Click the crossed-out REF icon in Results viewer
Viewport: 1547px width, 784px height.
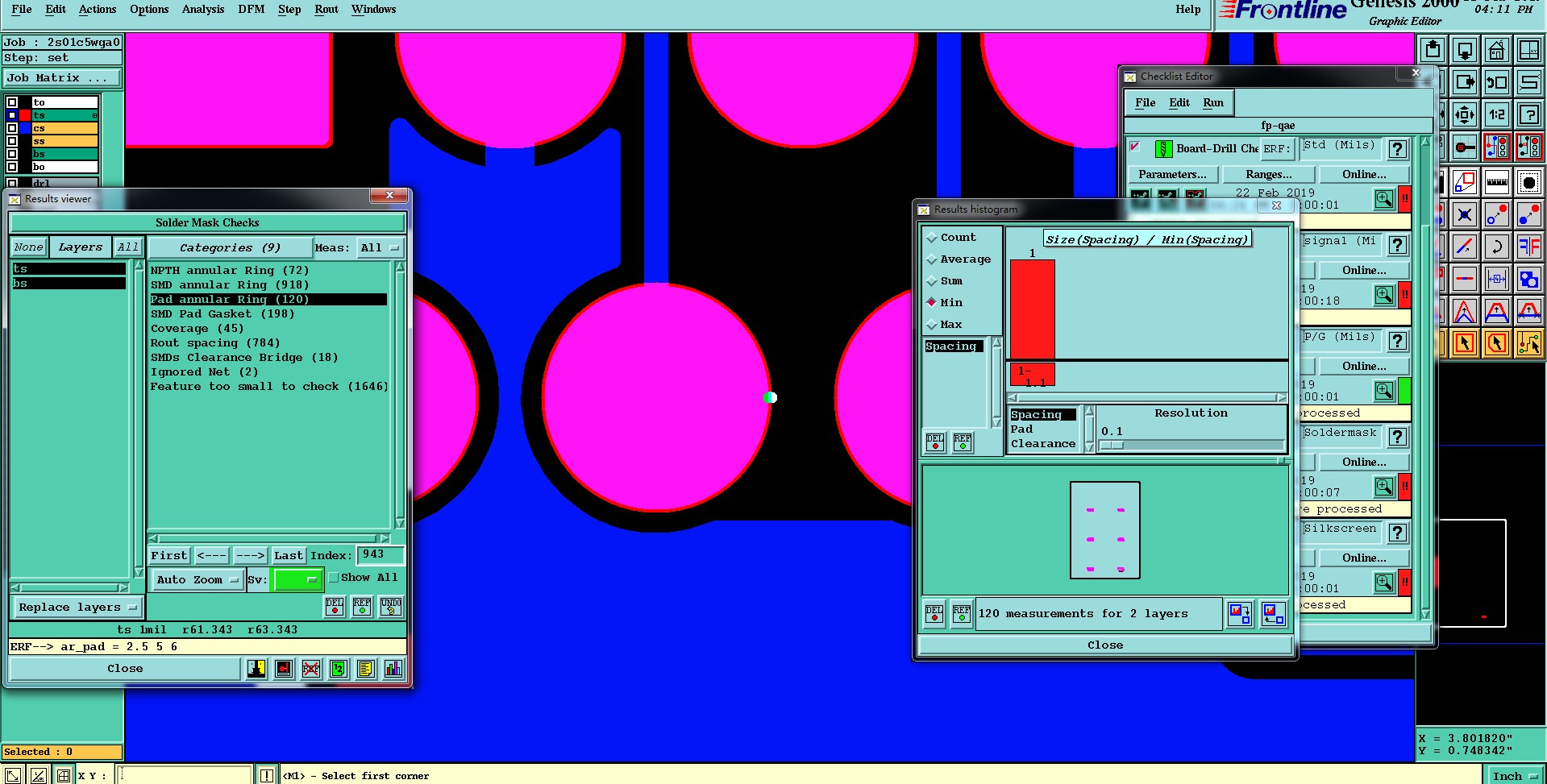[x=311, y=669]
